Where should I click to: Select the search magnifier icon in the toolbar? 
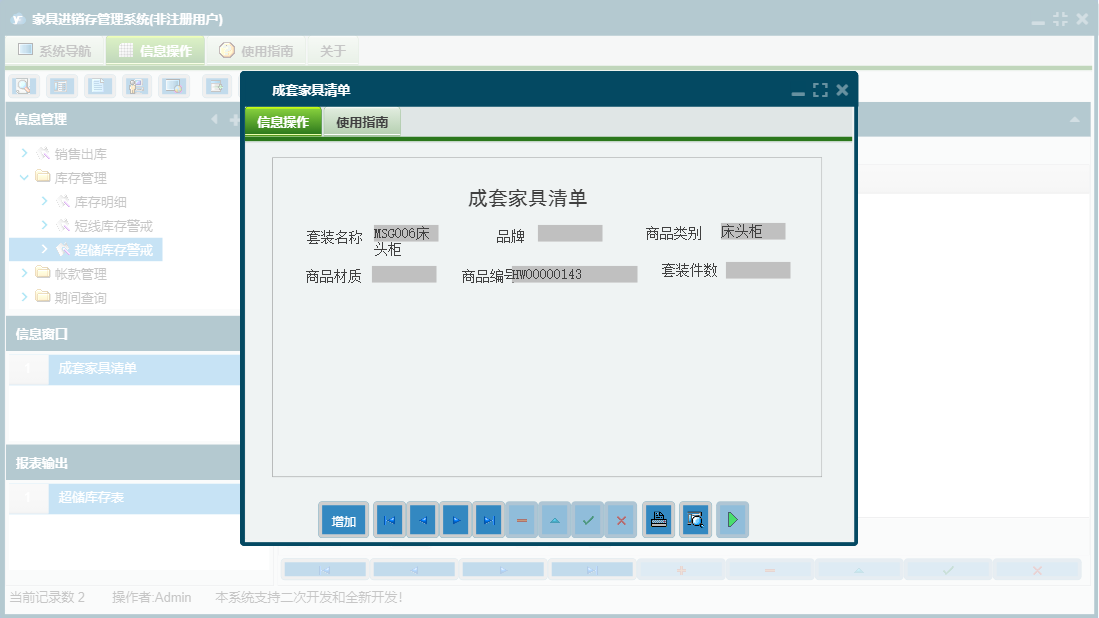(x=22, y=86)
